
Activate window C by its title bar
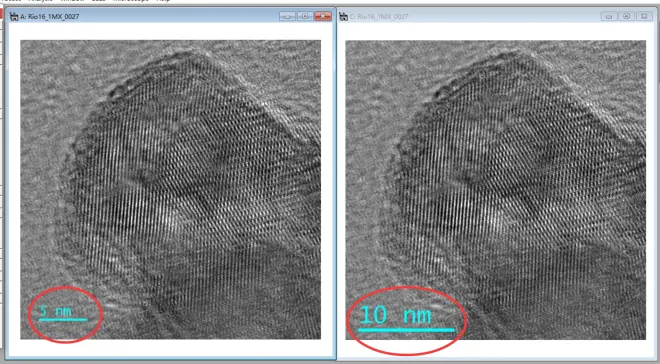click(471, 16)
